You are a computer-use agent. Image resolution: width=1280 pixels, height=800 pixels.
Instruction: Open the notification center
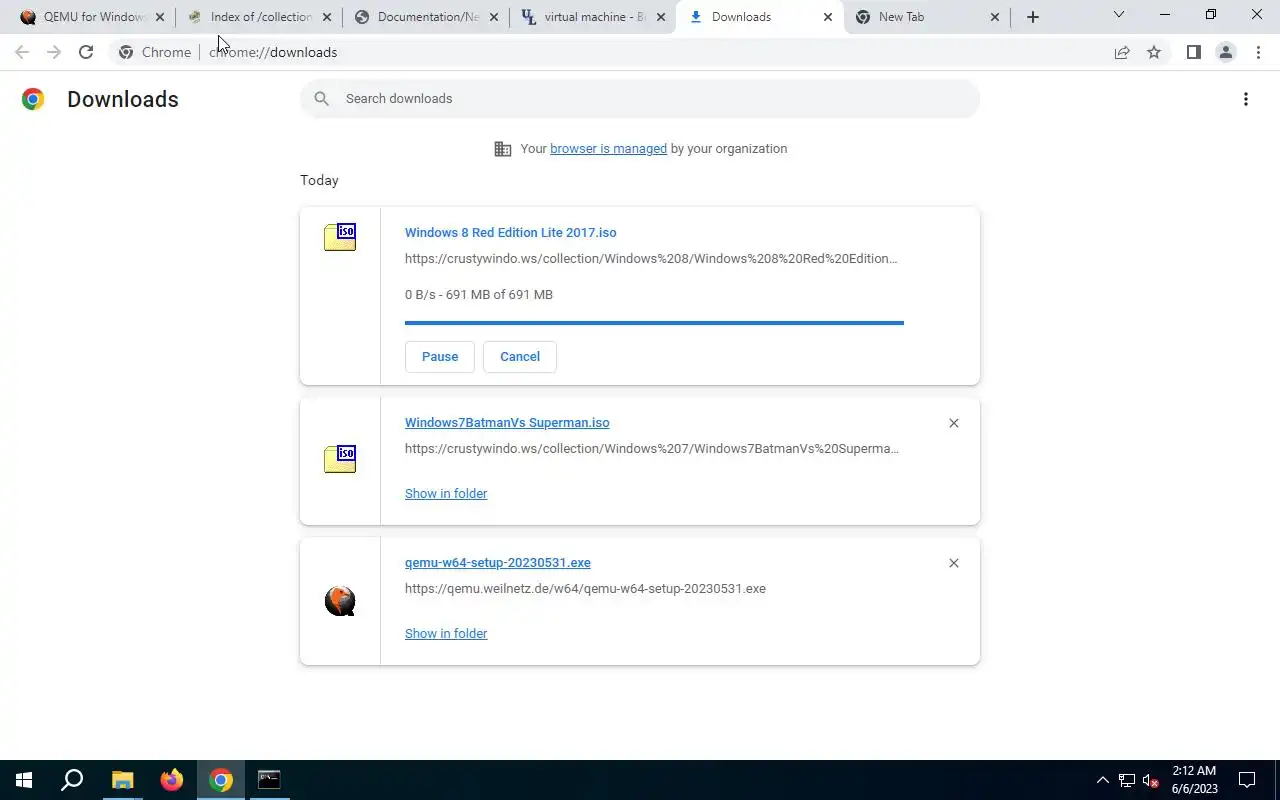[1247, 780]
